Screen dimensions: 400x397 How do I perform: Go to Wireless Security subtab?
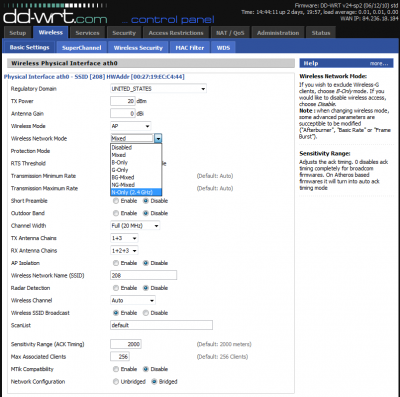[x=138, y=48]
